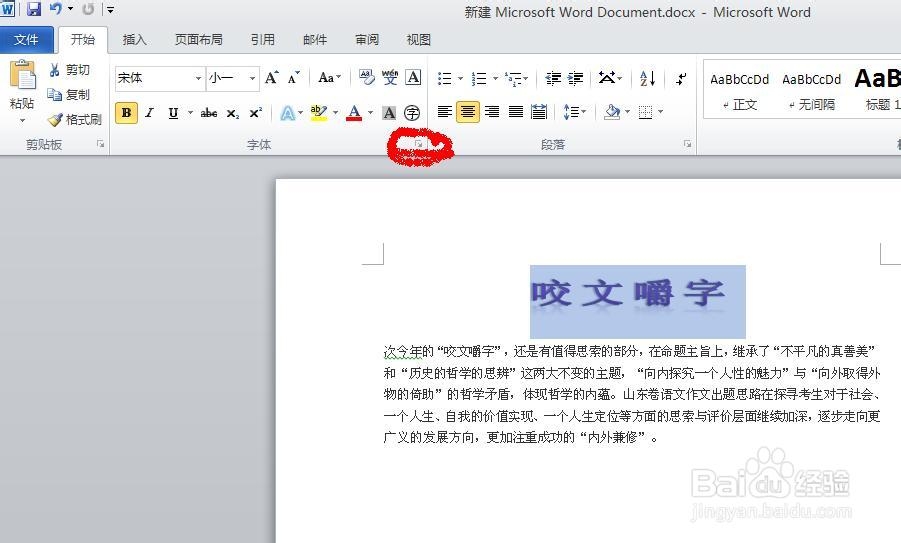The image size is (901, 543).
Task: Switch to the 插入 tab
Action: coord(134,40)
